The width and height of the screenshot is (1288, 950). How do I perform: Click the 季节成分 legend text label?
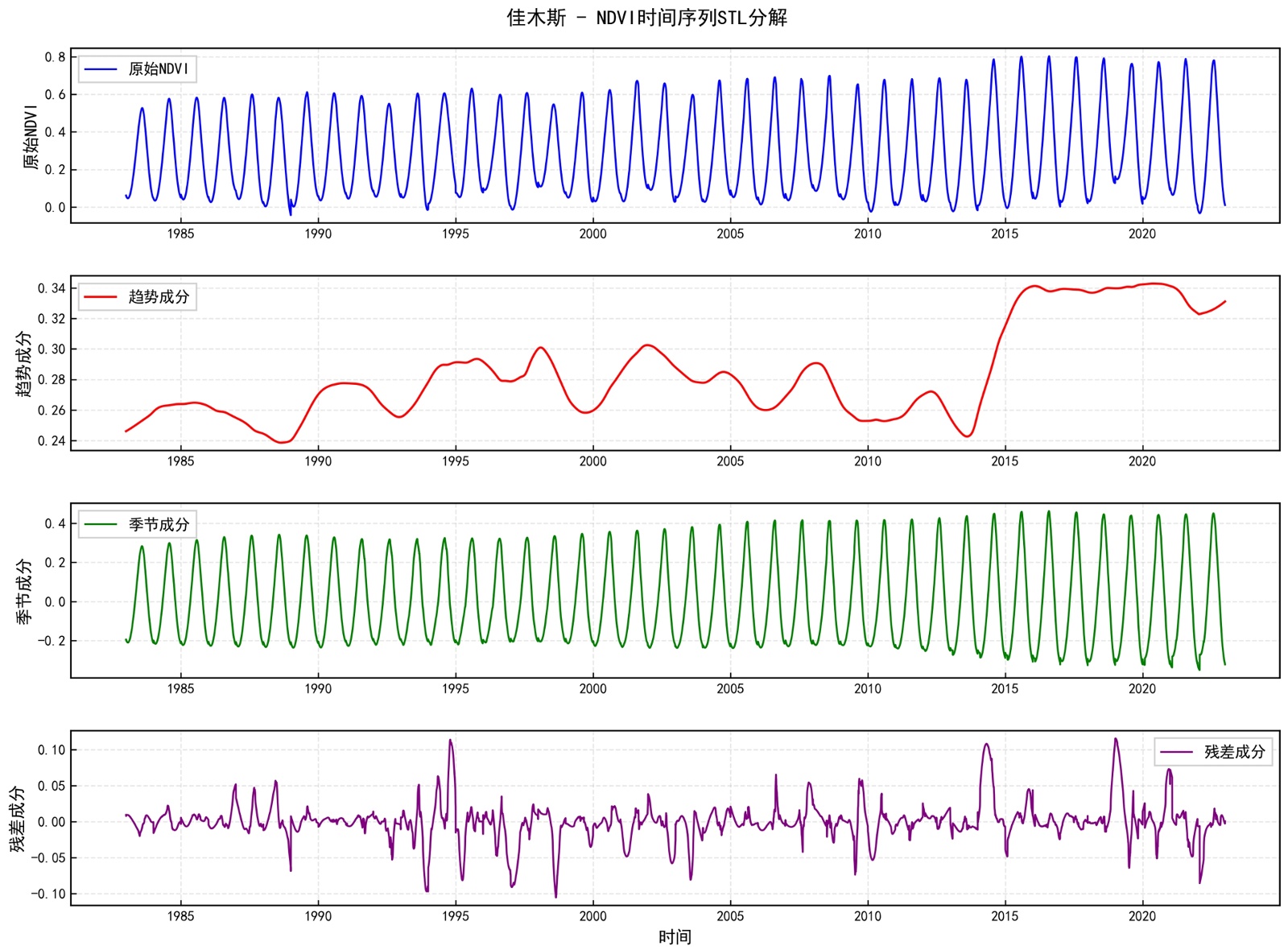159,525
